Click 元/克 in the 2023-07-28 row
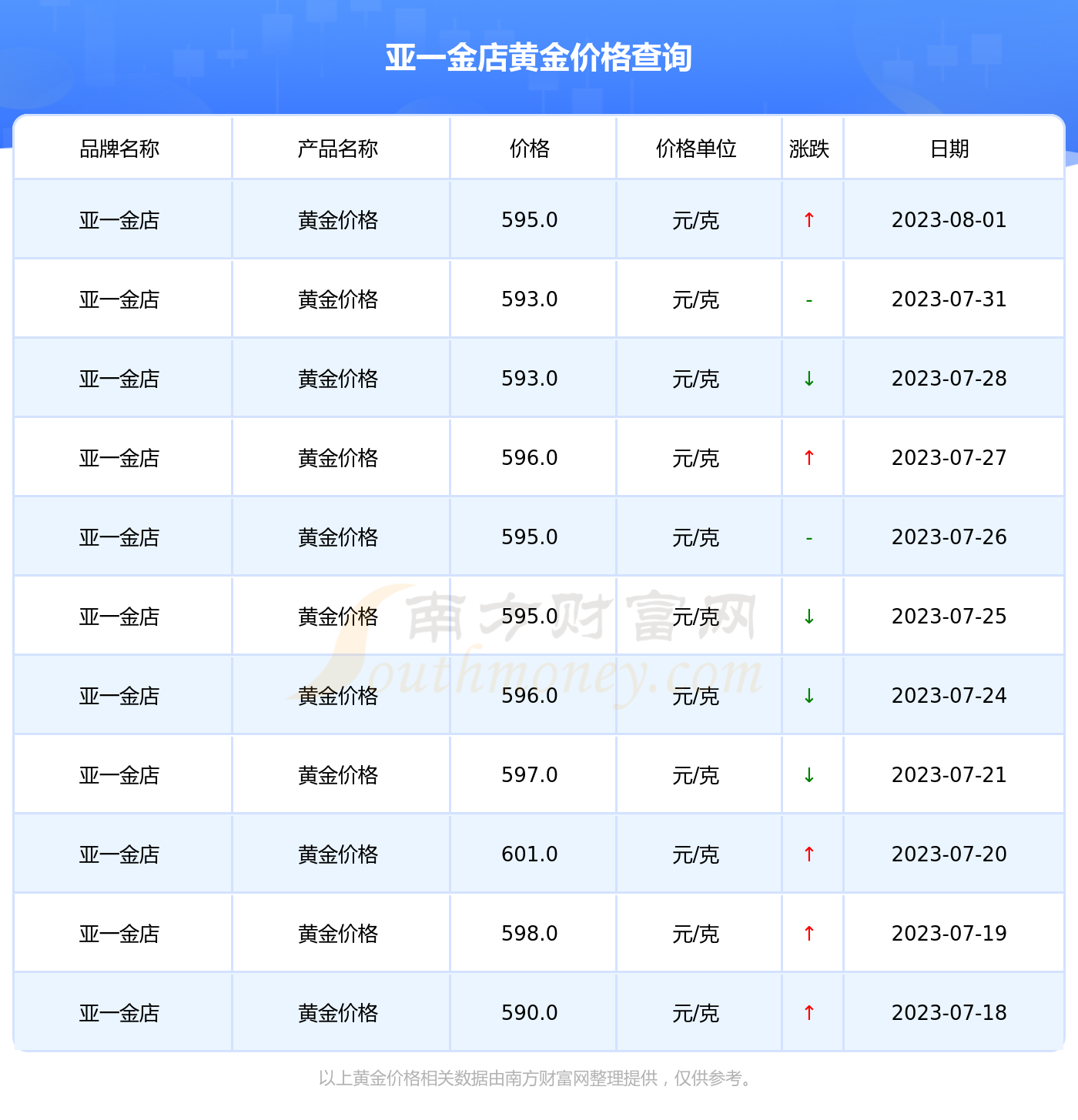Screen dimensions: 1078x1120 (696, 379)
